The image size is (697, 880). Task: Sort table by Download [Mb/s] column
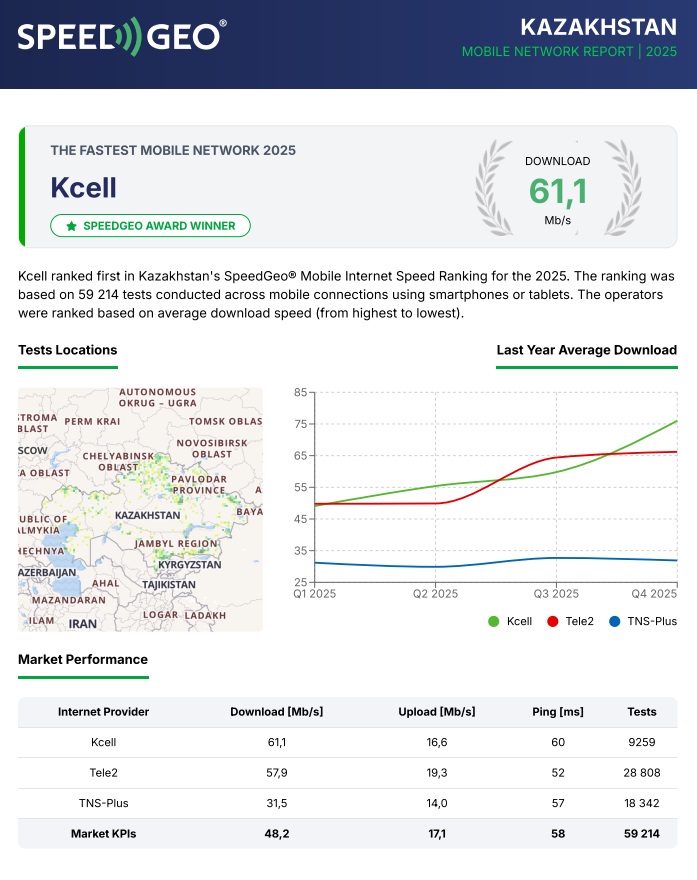tap(276, 712)
